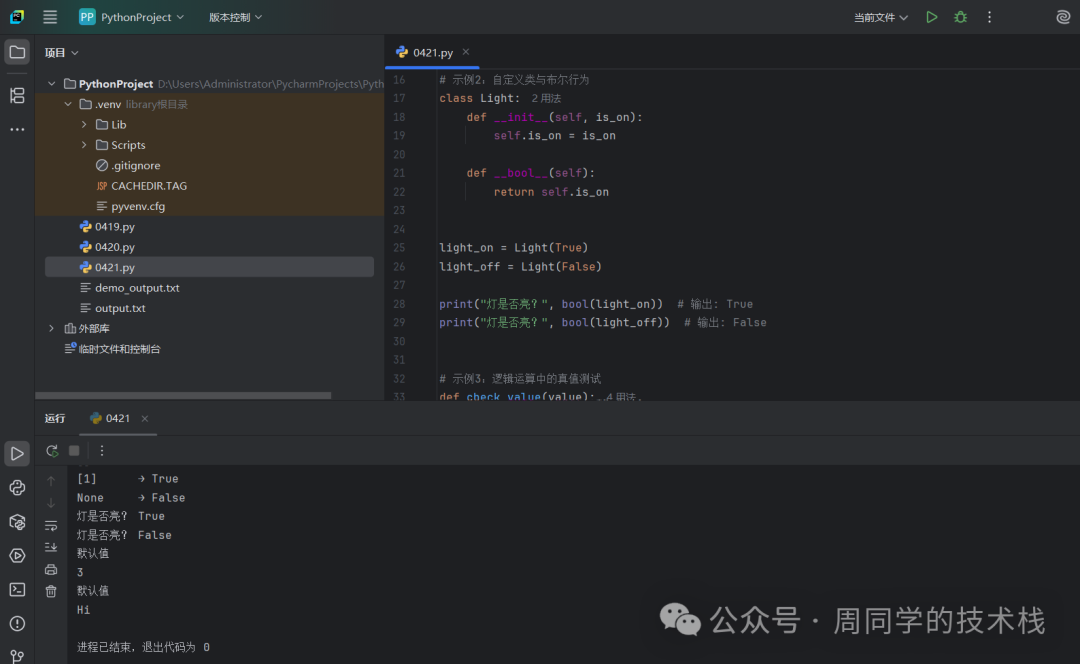Image resolution: width=1080 pixels, height=664 pixels.
Task: Click the 2 用法 usages hint on class Light
Action: pos(546,98)
